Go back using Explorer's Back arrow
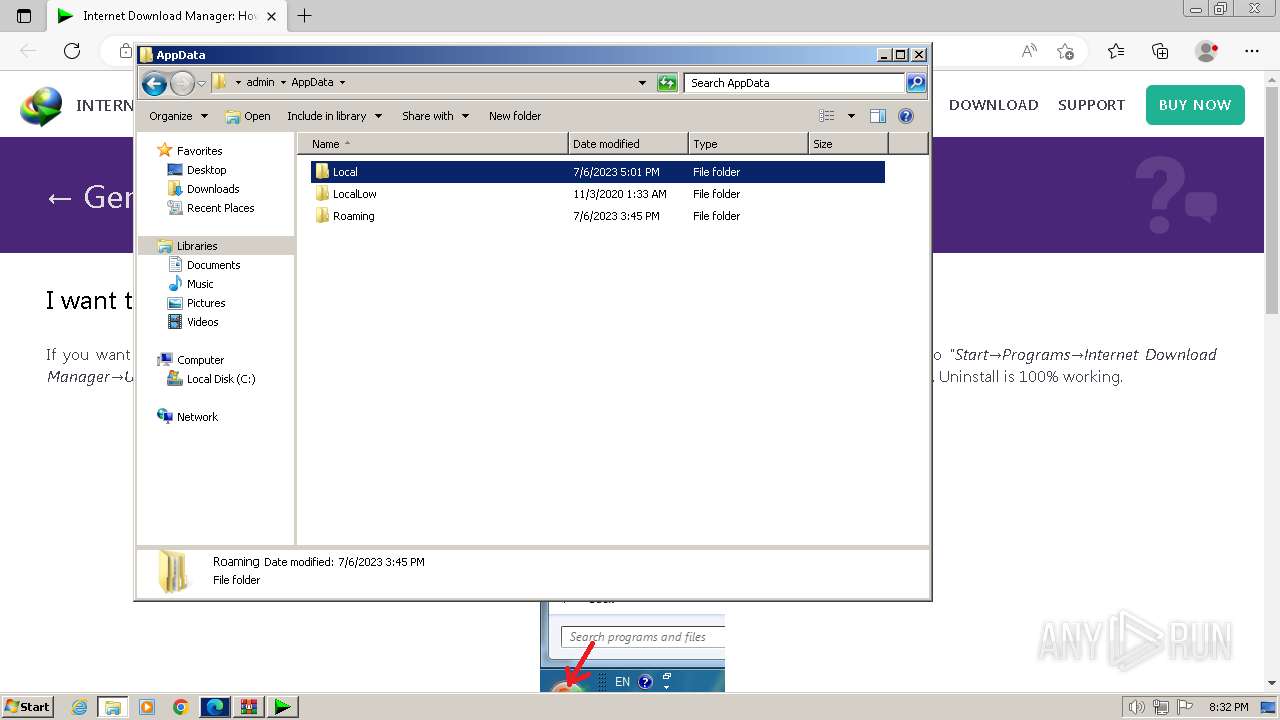The height and width of the screenshot is (720, 1280). click(154, 83)
